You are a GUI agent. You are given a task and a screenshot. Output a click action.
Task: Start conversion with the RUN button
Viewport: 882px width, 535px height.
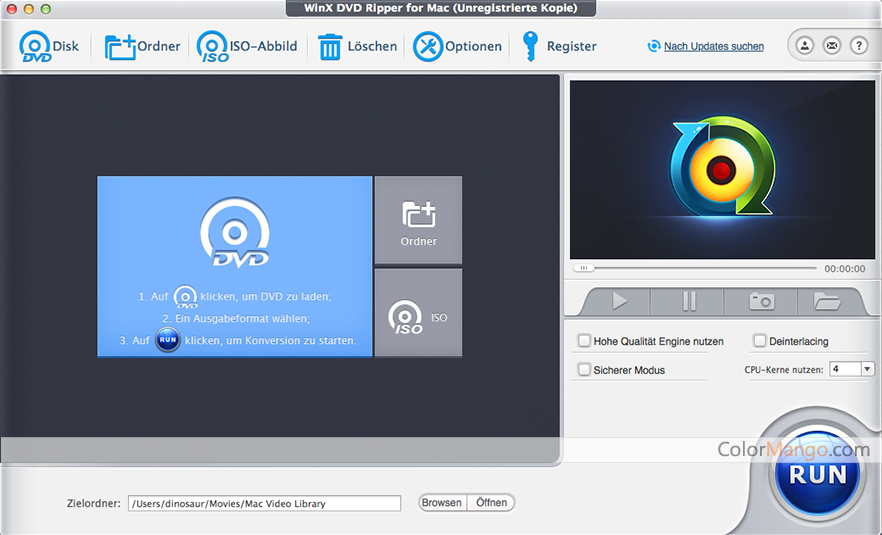[817, 474]
